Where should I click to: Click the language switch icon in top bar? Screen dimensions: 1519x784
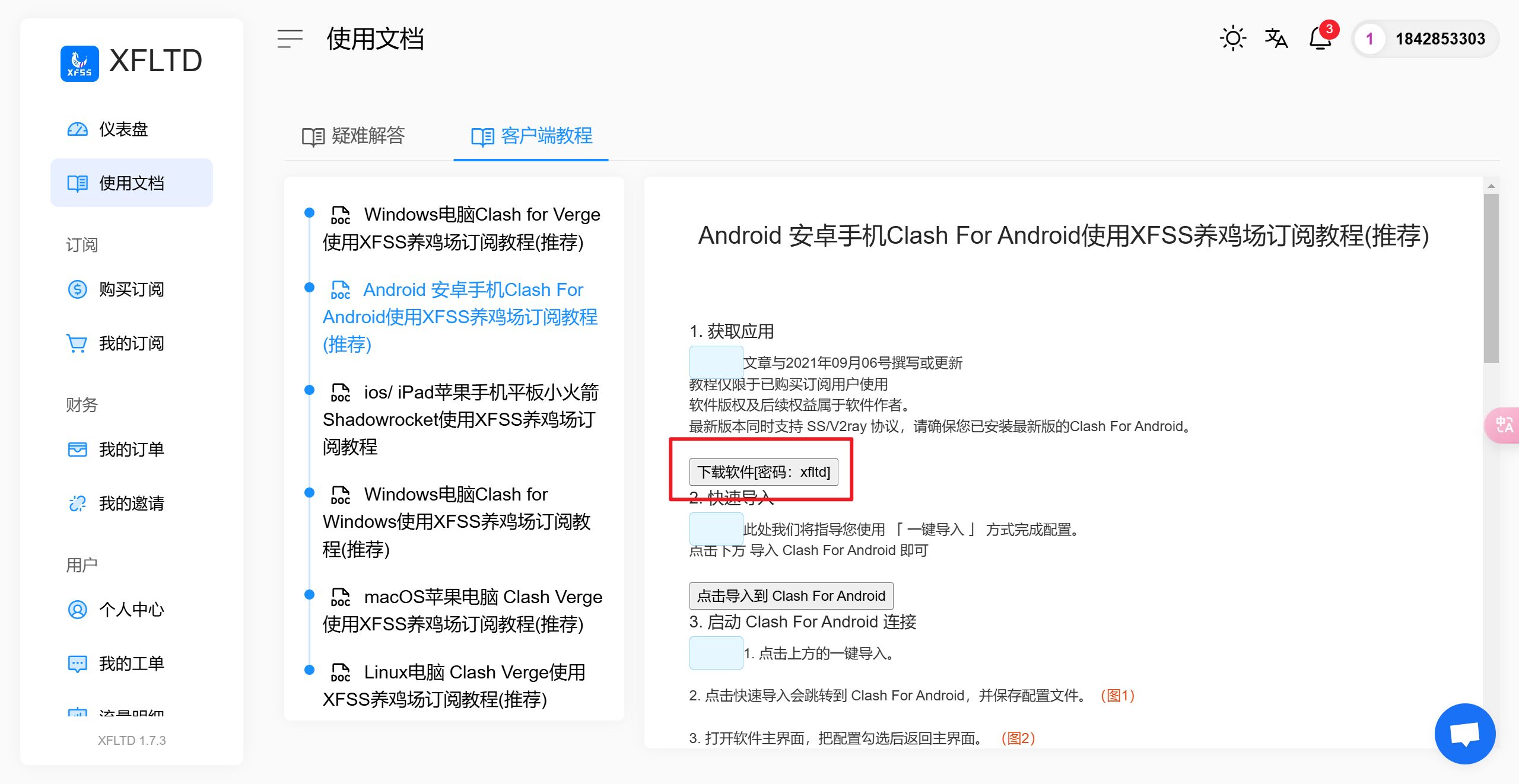pyautogui.click(x=1276, y=38)
